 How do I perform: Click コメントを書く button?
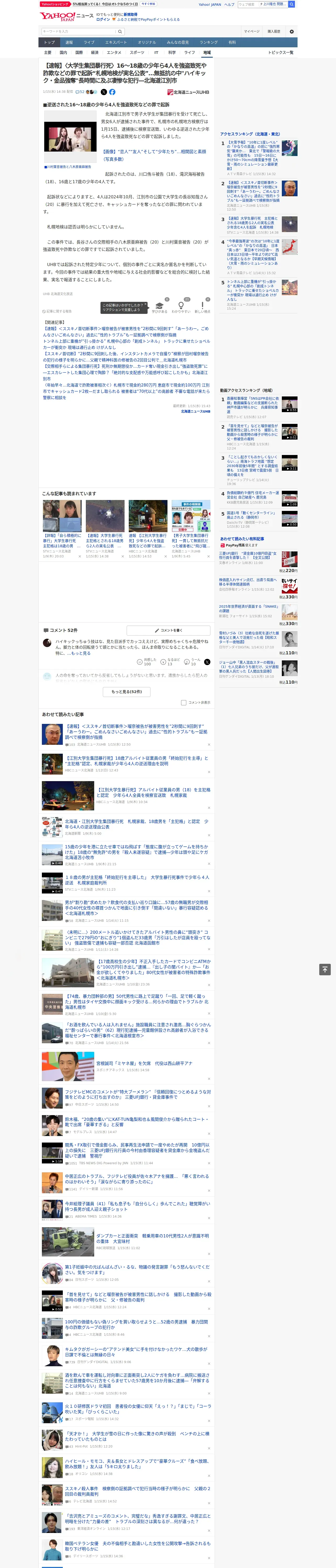168,631
